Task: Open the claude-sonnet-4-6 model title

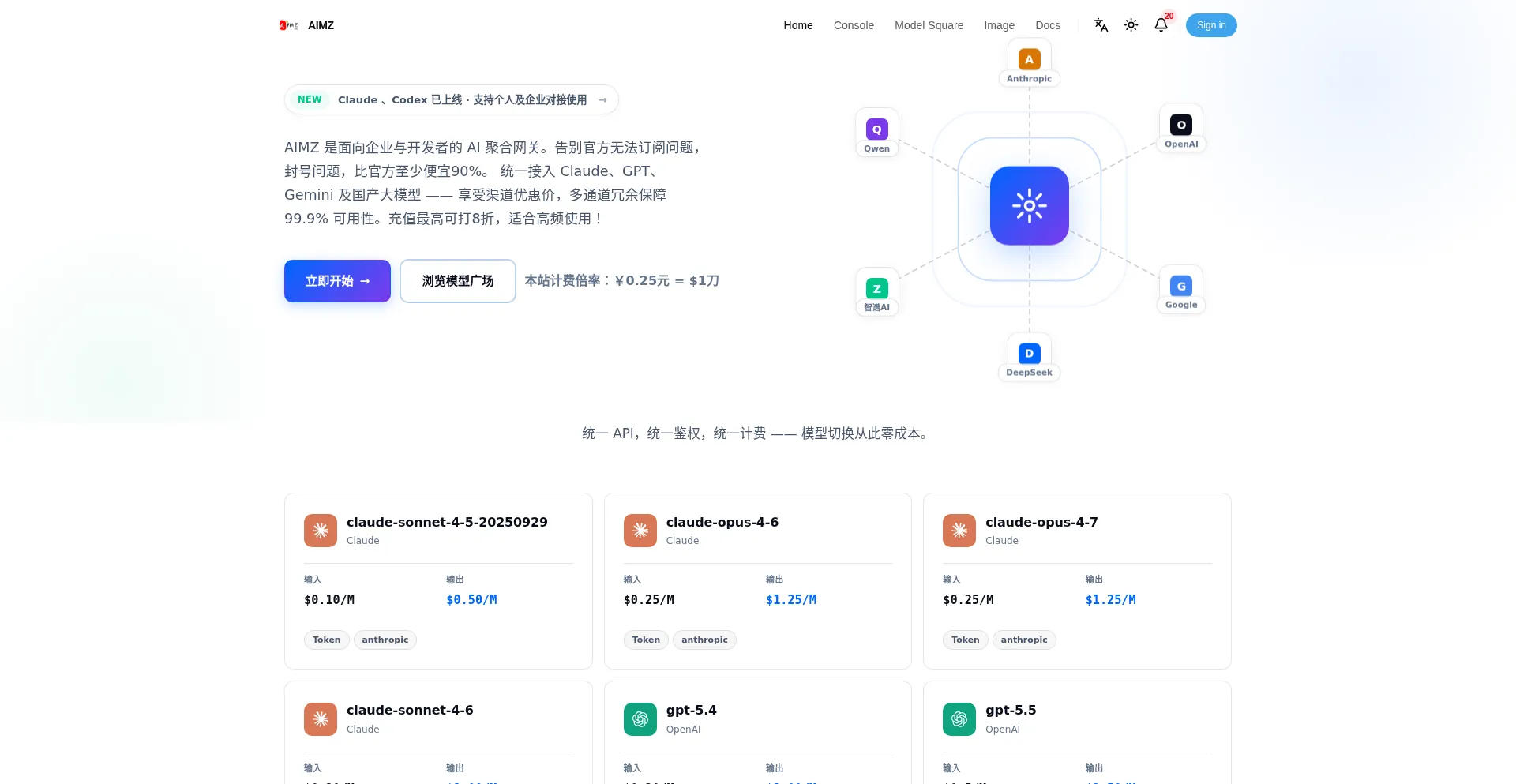Action: click(x=410, y=710)
